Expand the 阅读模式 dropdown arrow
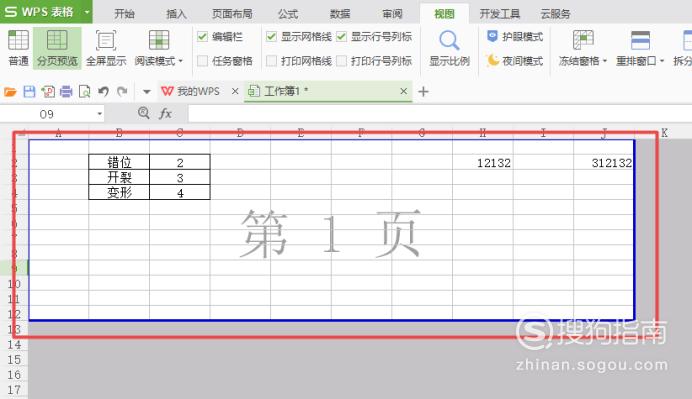Screen dimensions: 692x399 (181, 61)
